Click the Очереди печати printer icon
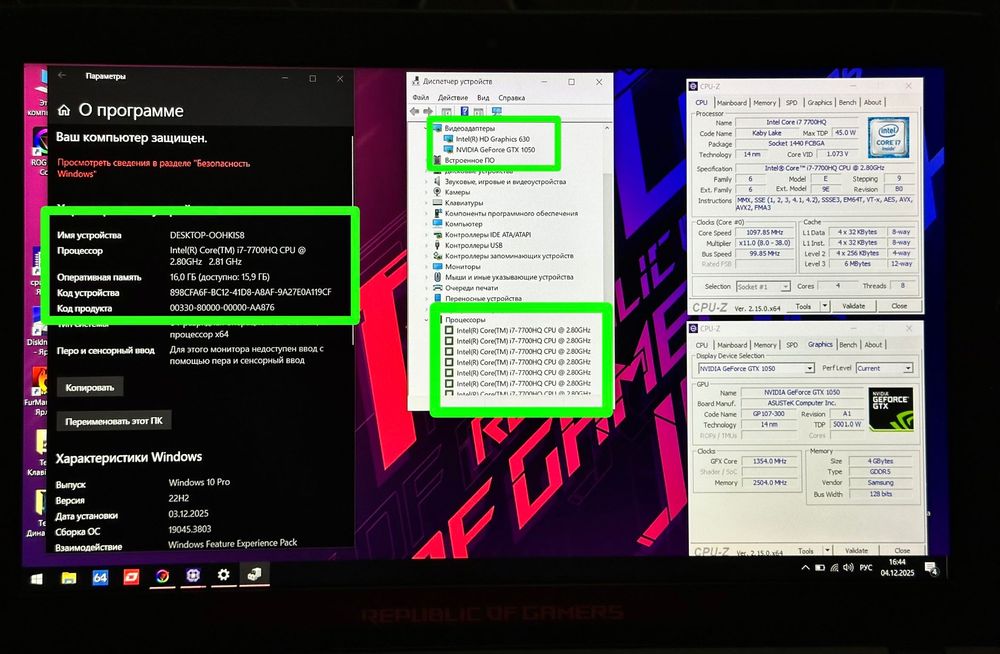 438,288
